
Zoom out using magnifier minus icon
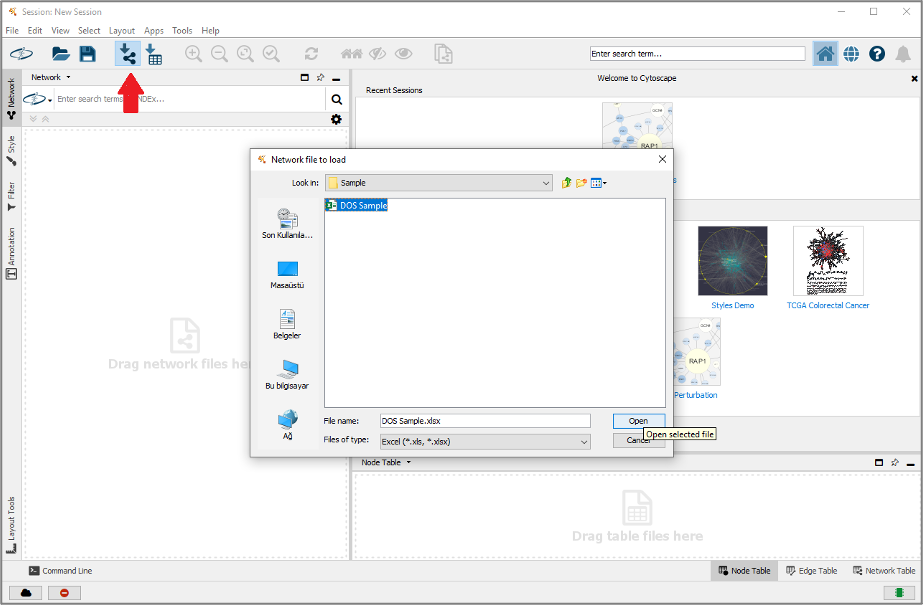219,54
